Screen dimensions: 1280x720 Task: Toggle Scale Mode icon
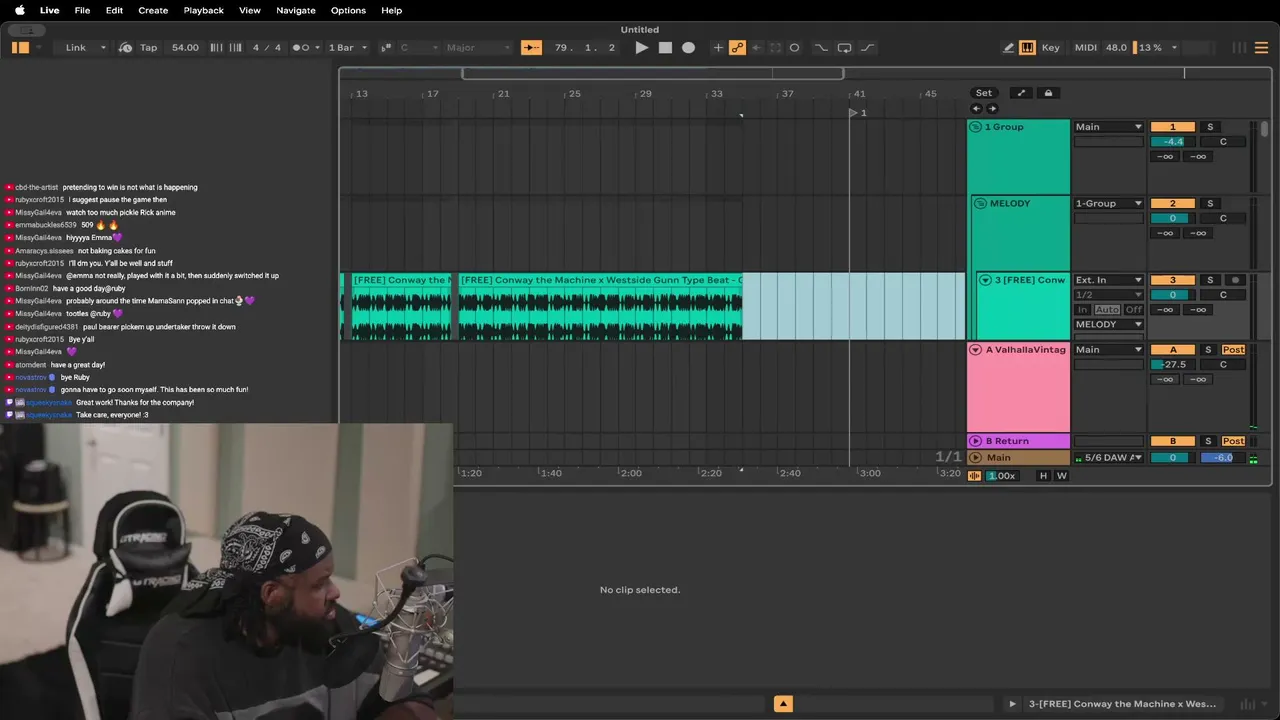click(x=386, y=47)
